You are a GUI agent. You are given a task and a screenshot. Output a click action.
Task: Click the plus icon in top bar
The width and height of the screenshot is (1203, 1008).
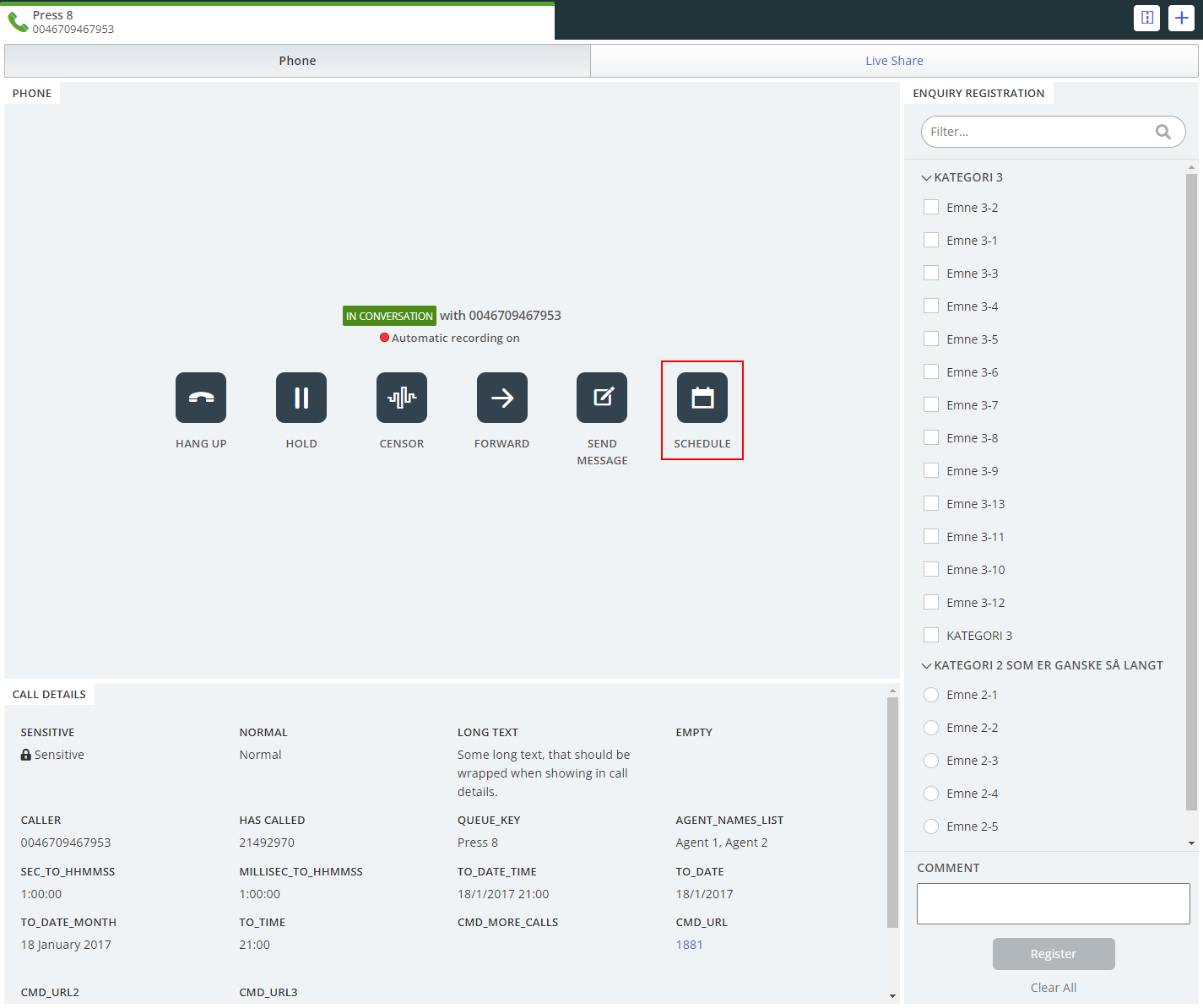[1181, 18]
